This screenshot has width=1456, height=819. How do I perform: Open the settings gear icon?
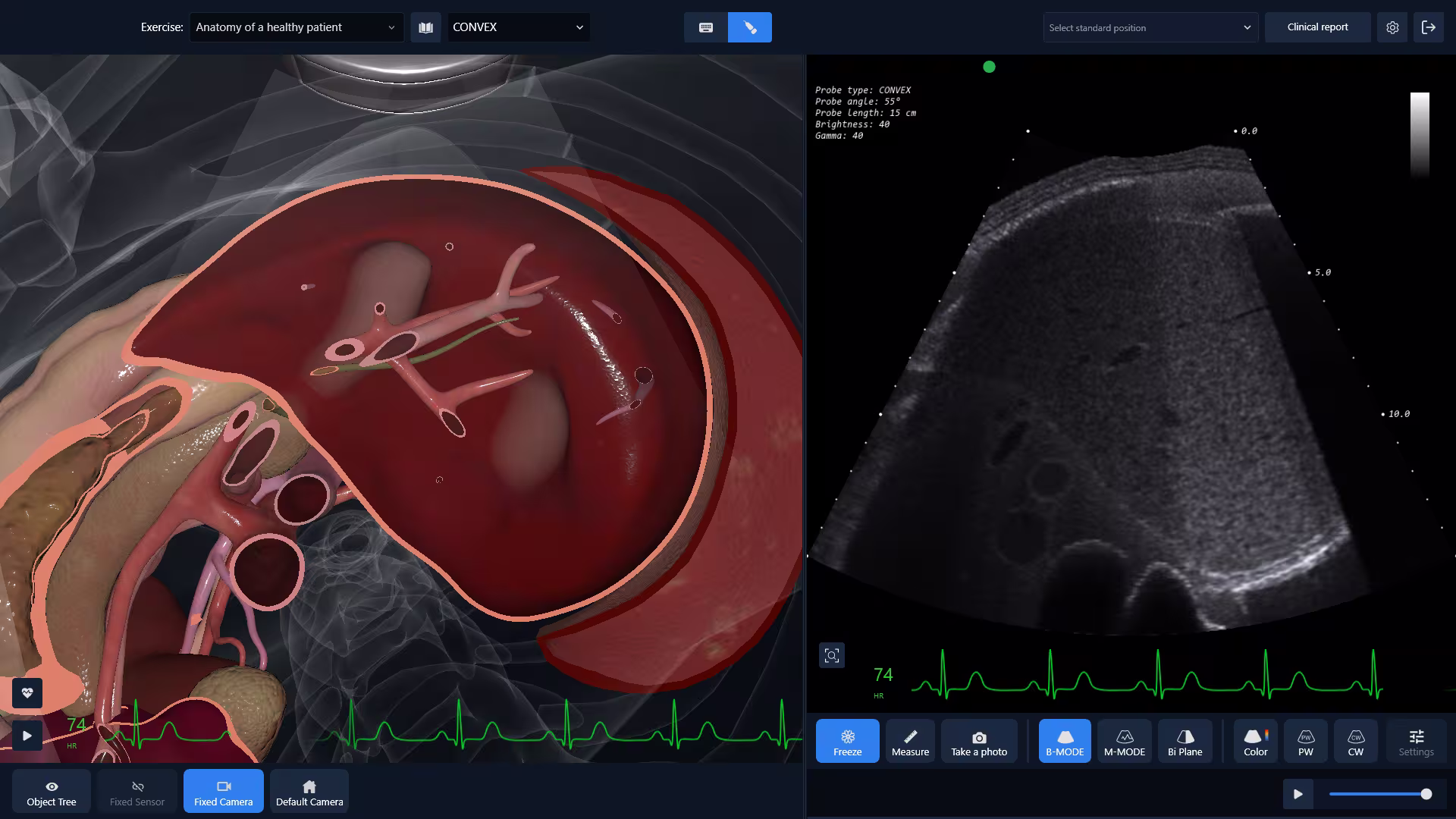1392,27
